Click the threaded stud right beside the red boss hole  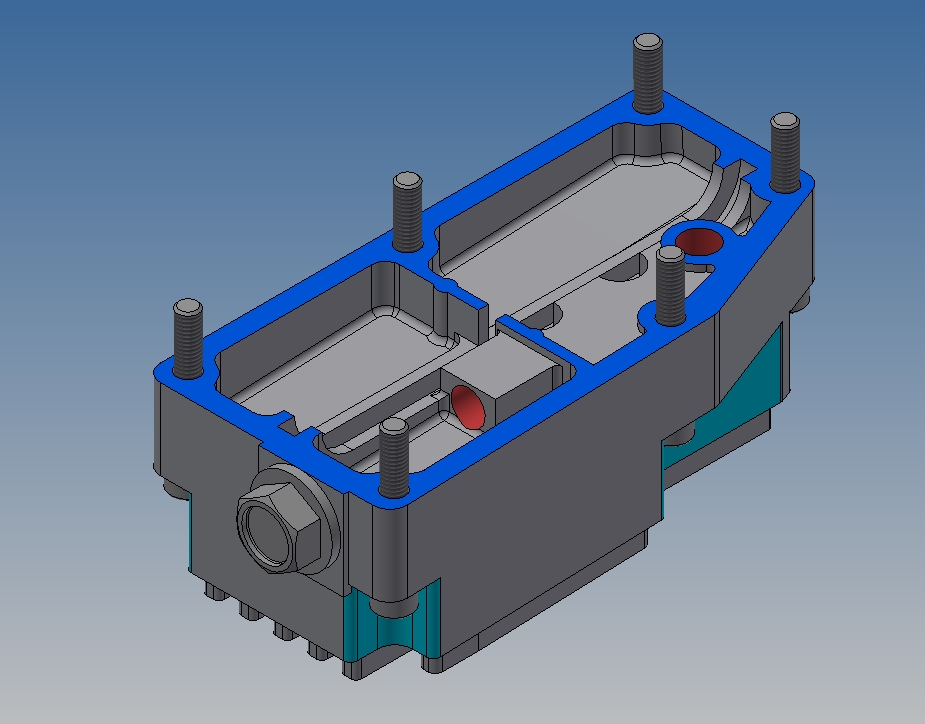click(670, 286)
